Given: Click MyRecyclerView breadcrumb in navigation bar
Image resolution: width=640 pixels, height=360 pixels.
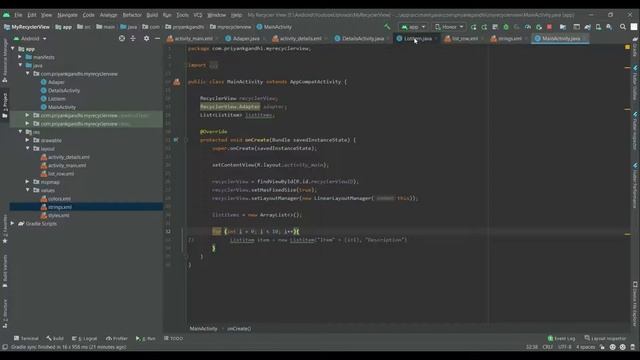Looking at the screenshot, I should (27, 27).
